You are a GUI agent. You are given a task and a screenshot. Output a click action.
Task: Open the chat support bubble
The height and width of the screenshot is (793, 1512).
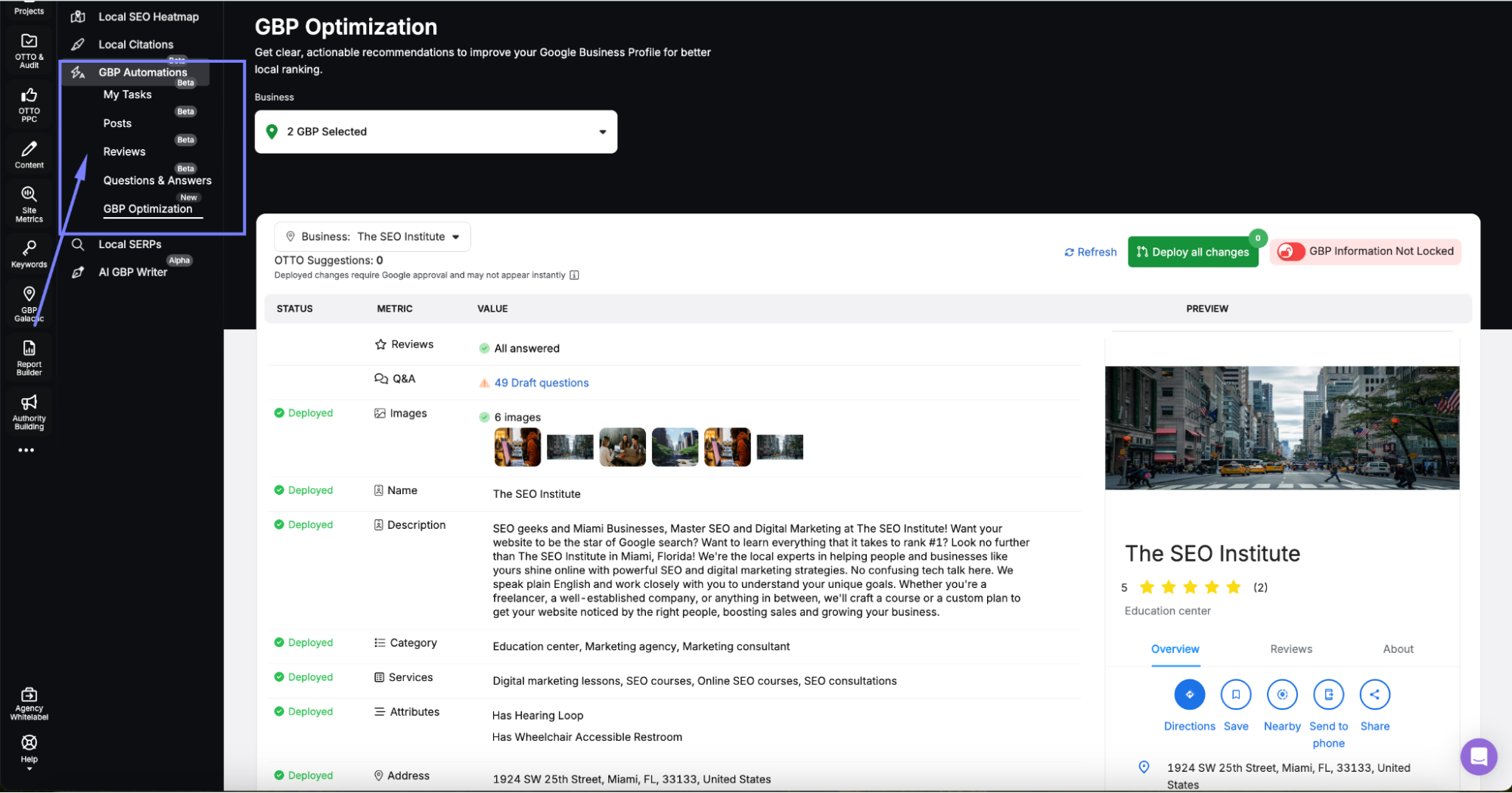pyautogui.click(x=1479, y=756)
